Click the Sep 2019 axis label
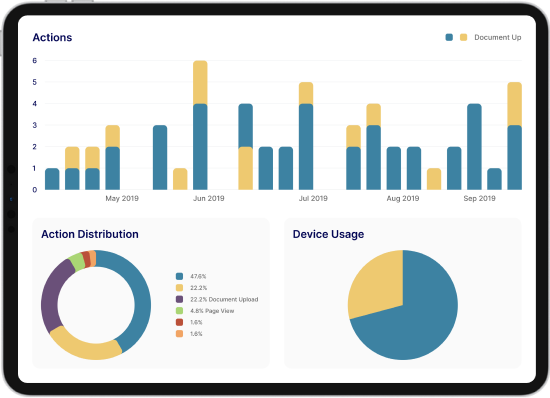 coord(479,198)
